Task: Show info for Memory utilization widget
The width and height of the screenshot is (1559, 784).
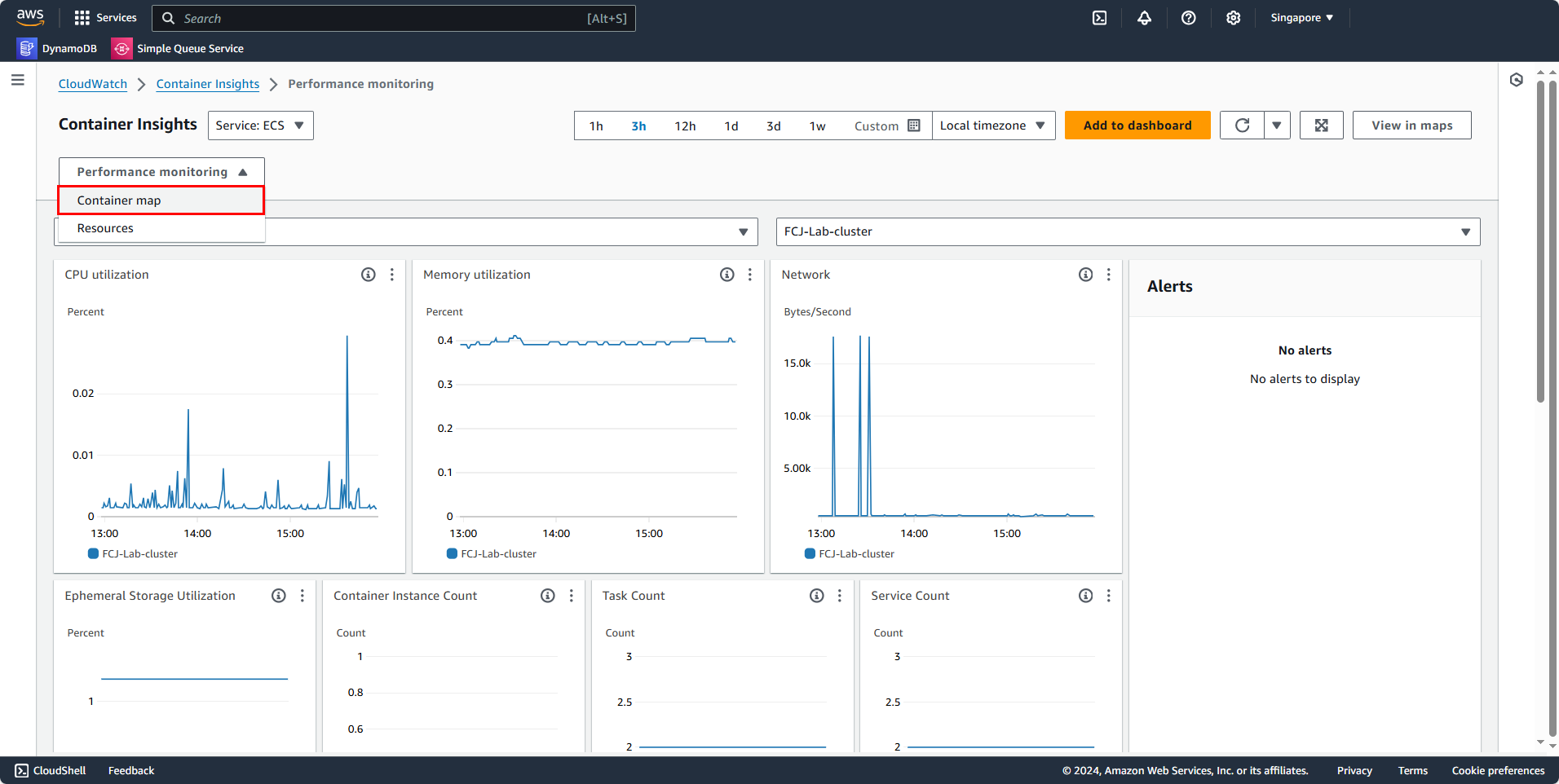Action: [x=727, y=275]
